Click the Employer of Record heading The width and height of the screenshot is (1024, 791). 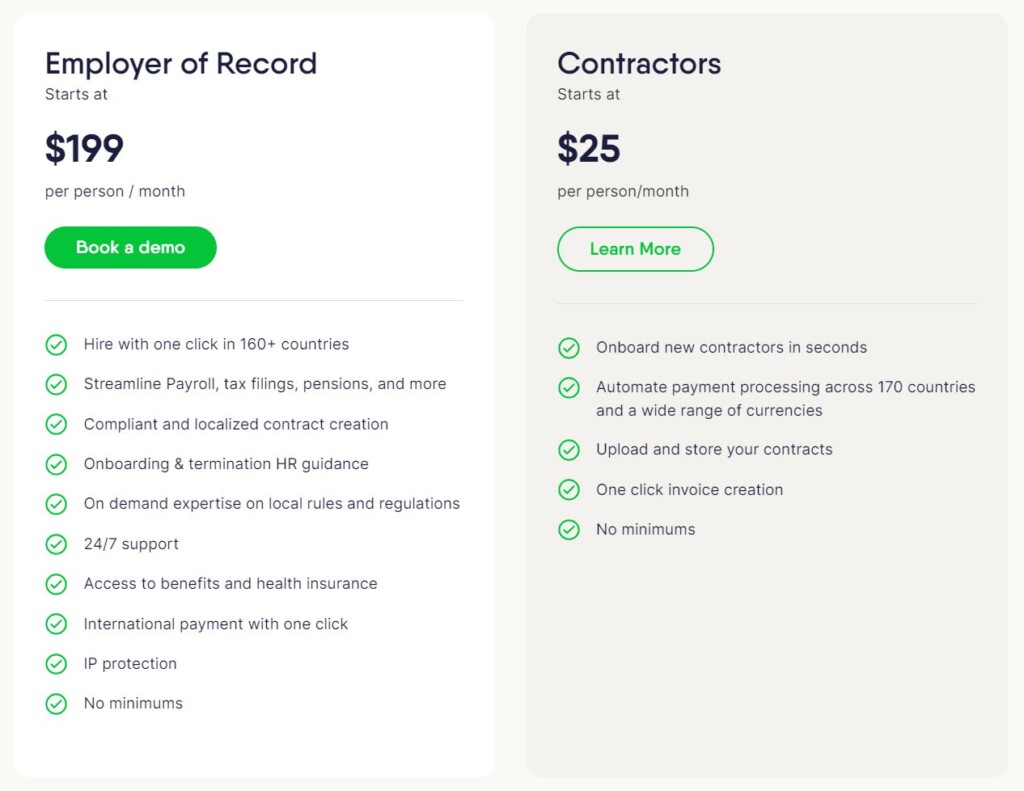click(181, 64)
